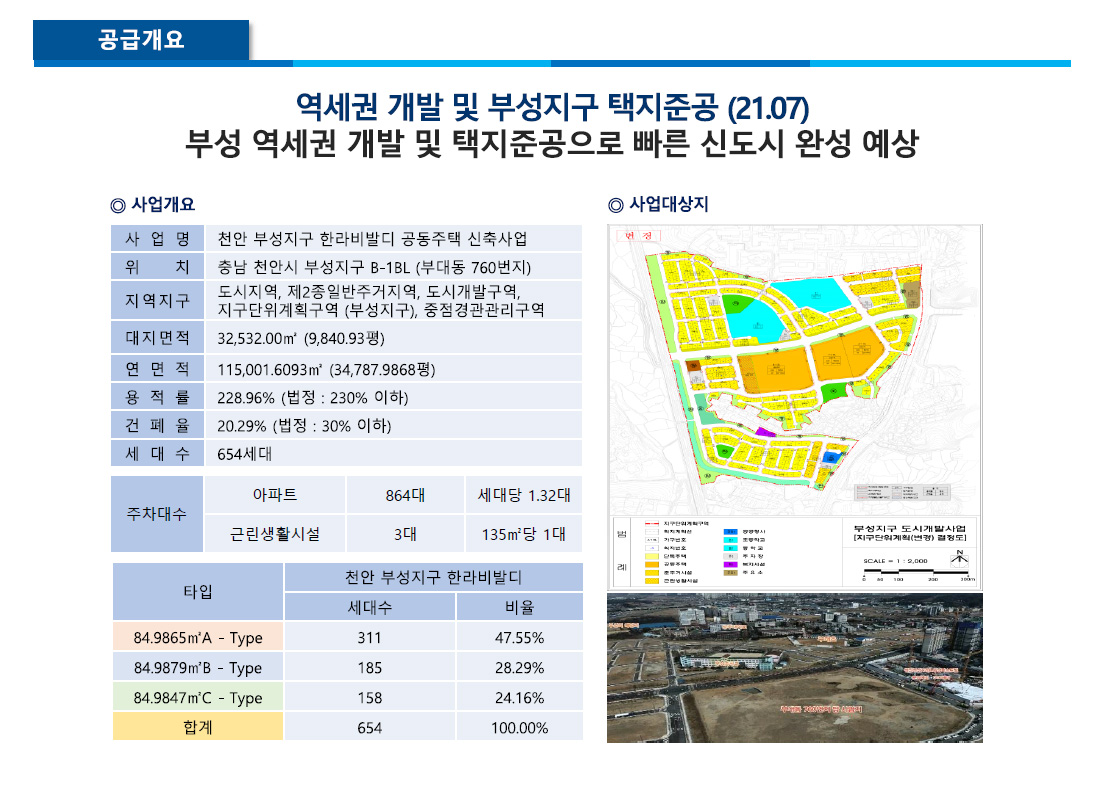Click the 사업개요 section heading
The height and width of the screenshot is (790, 1100).
click(152, 205)
